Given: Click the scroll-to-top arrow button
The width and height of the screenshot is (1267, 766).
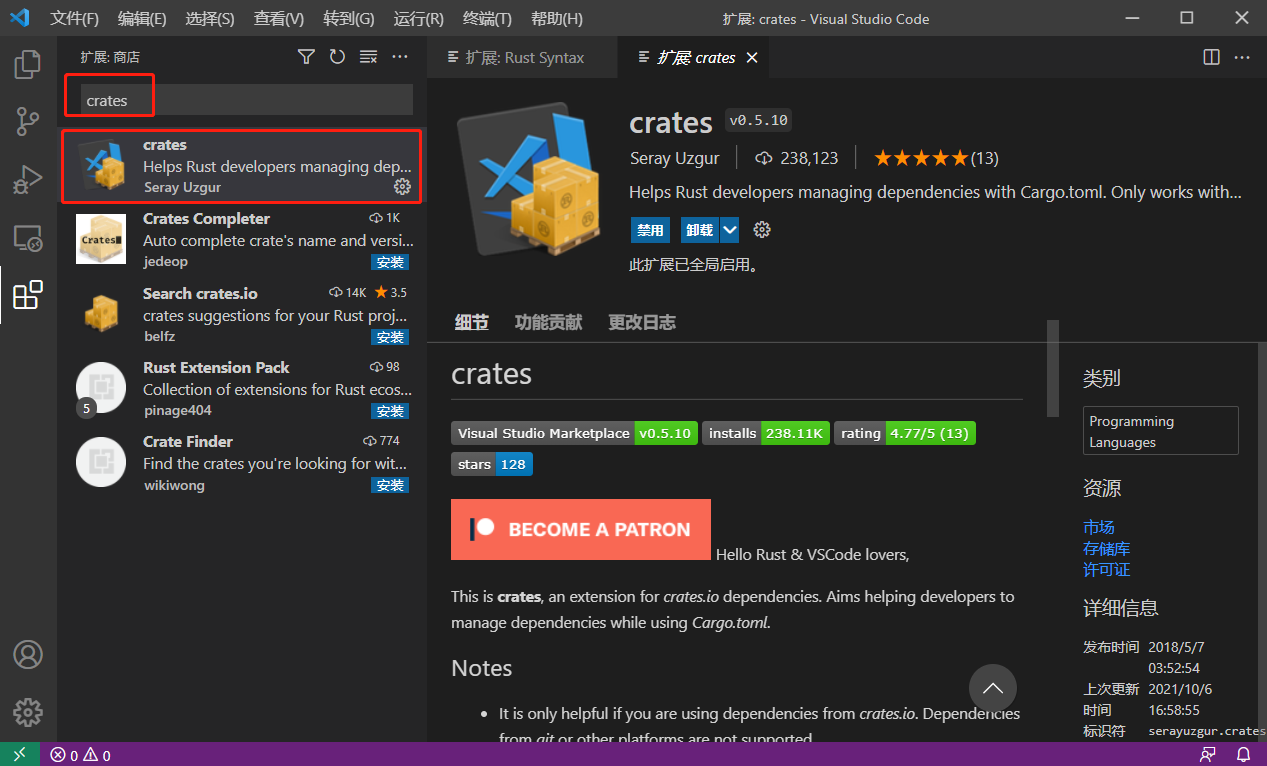Looking at the screenshot, I should coord(993,688).
